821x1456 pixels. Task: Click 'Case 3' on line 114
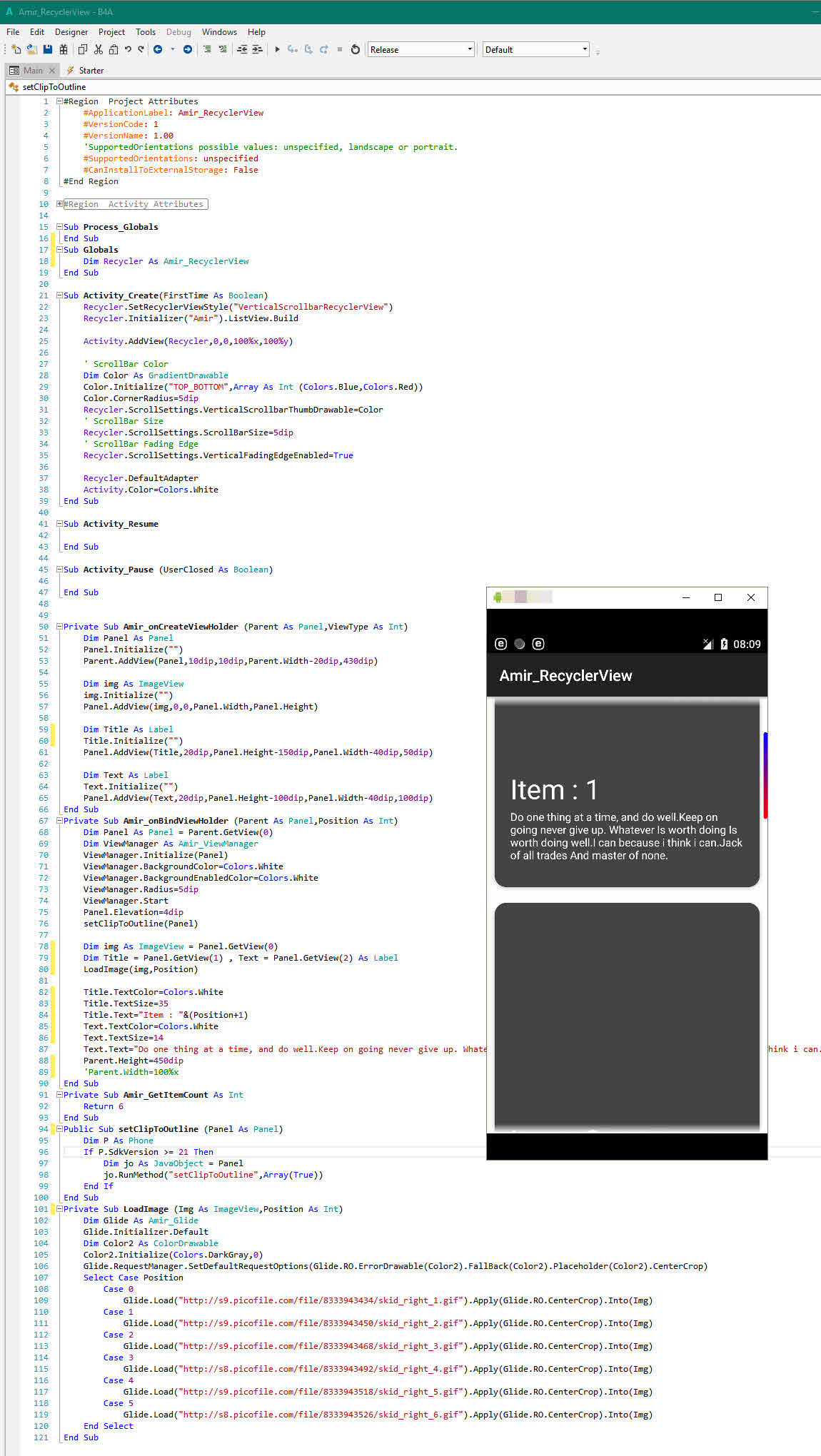pyautogui.click(x=118, y=1358)
